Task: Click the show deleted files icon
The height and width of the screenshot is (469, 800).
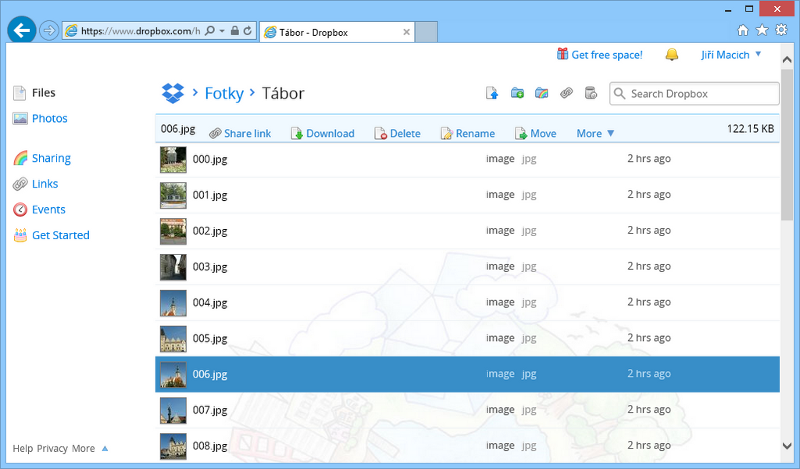Action: pos(590,94)
